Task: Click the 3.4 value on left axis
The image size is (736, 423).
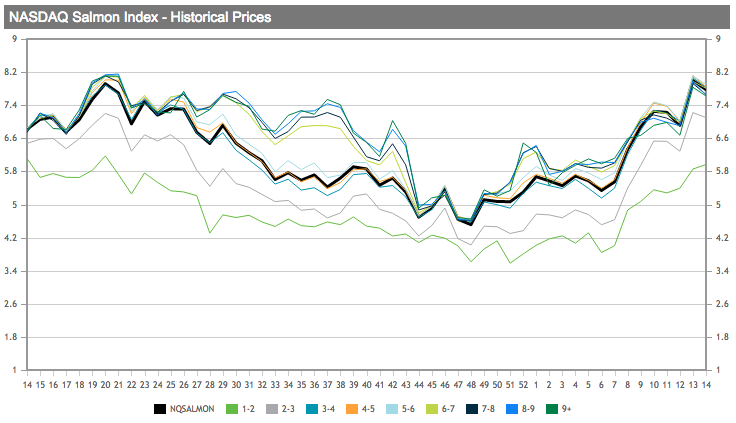Action: [10, 271]
